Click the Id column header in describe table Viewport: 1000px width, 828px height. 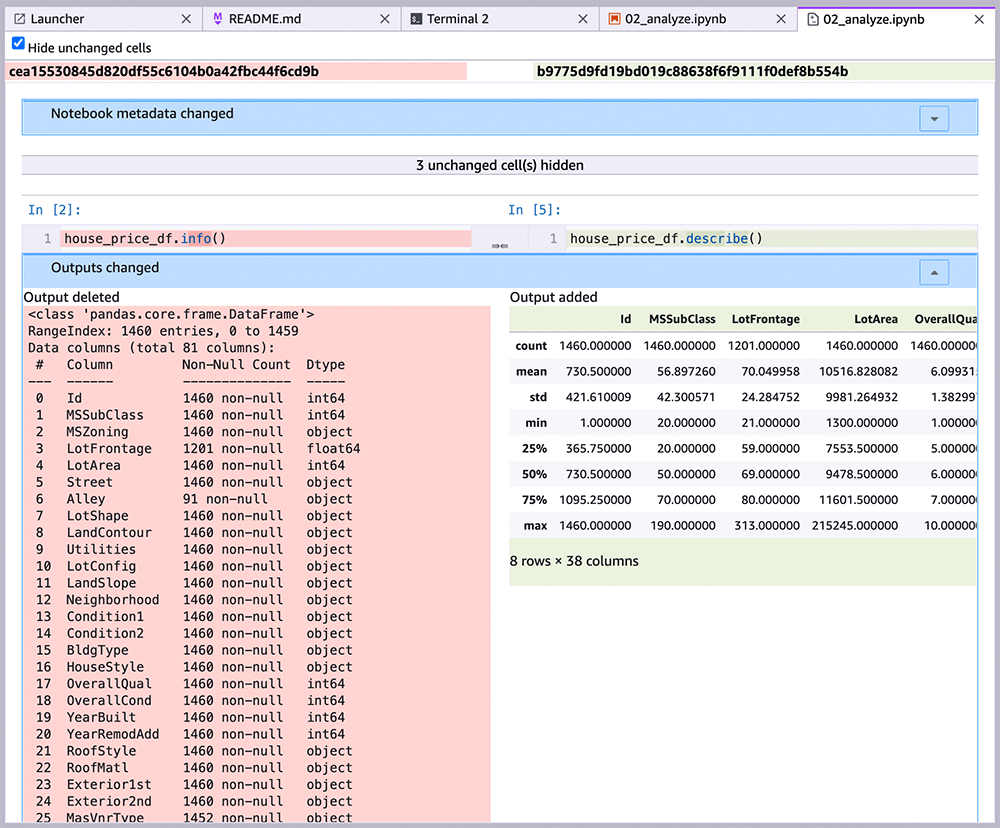point(626,319)
